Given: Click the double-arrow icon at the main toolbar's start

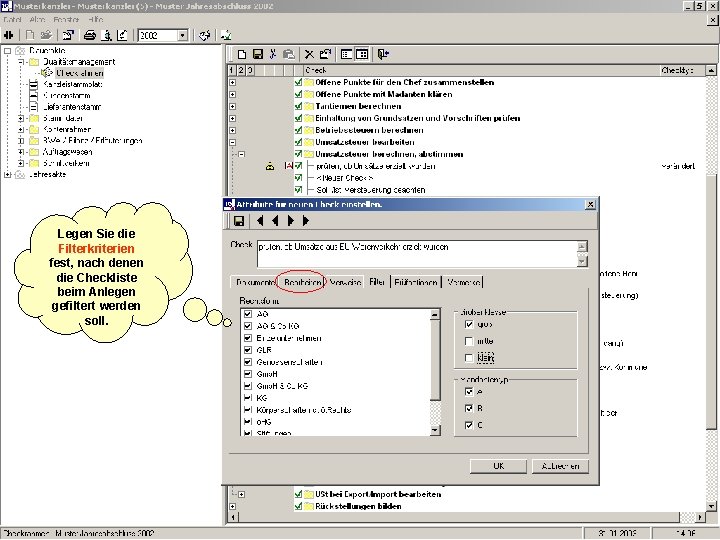Looking at the screenshot, I should pyautogui.click(x=9, y=35).
